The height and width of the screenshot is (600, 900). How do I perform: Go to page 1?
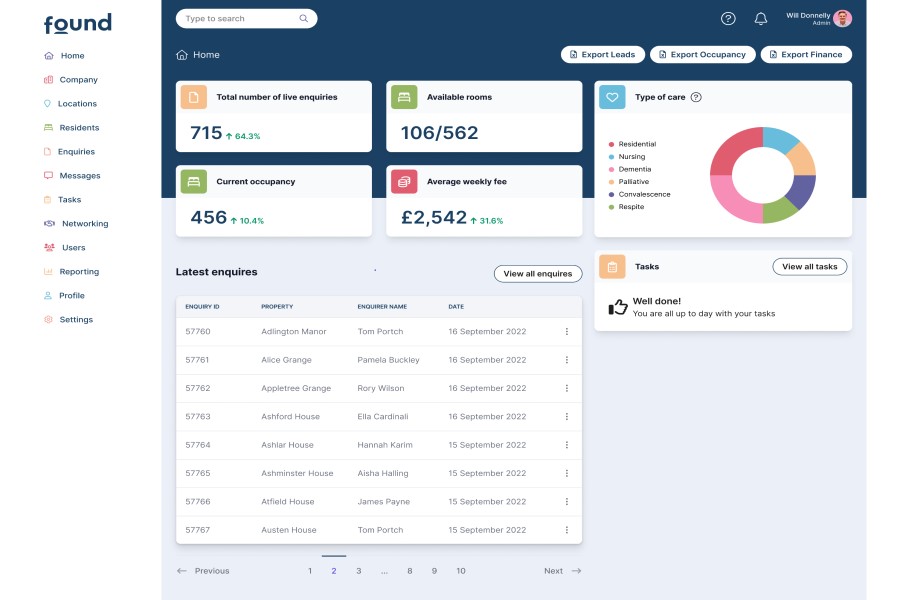[x=310, y=571]
